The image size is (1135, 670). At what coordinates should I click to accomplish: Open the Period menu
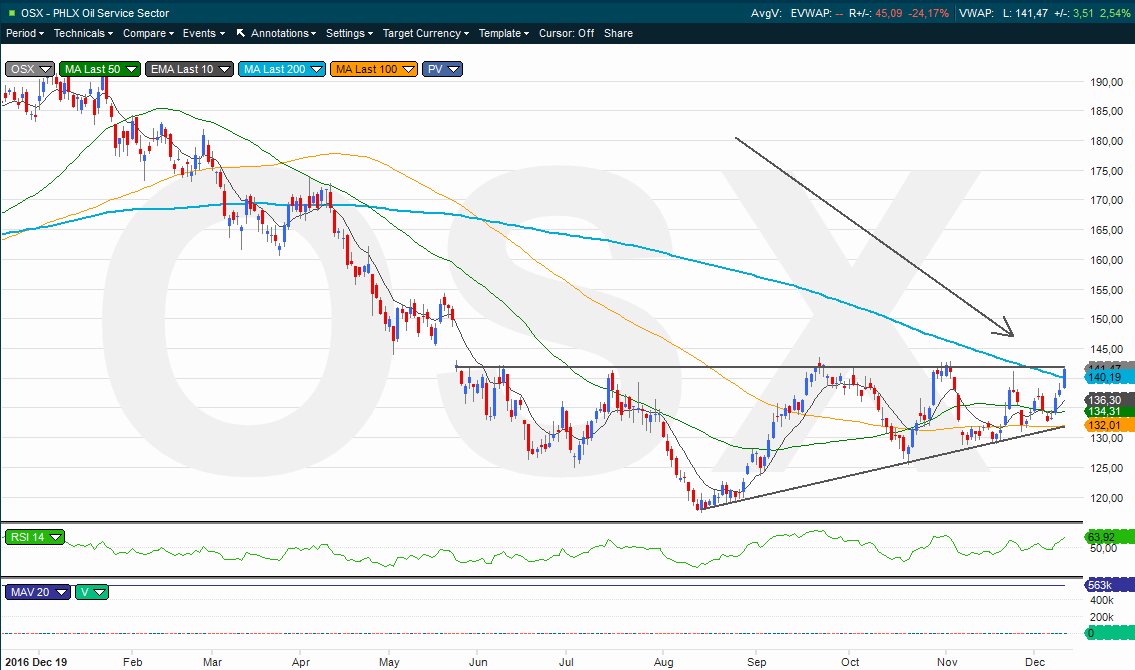25,33
